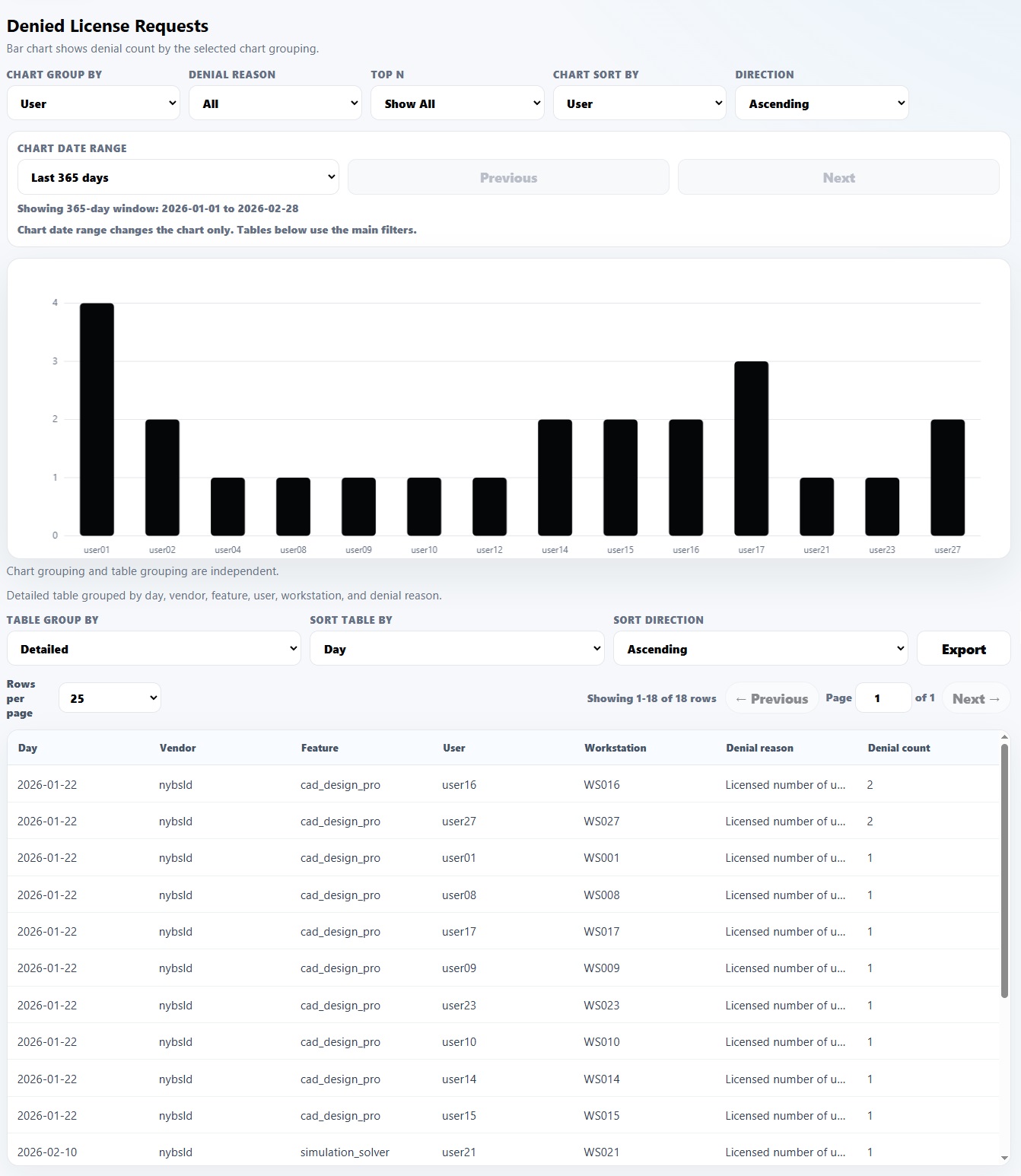Click the user23 axis label
This screenshot has width=1021, height=1176.
coord(882,549)
